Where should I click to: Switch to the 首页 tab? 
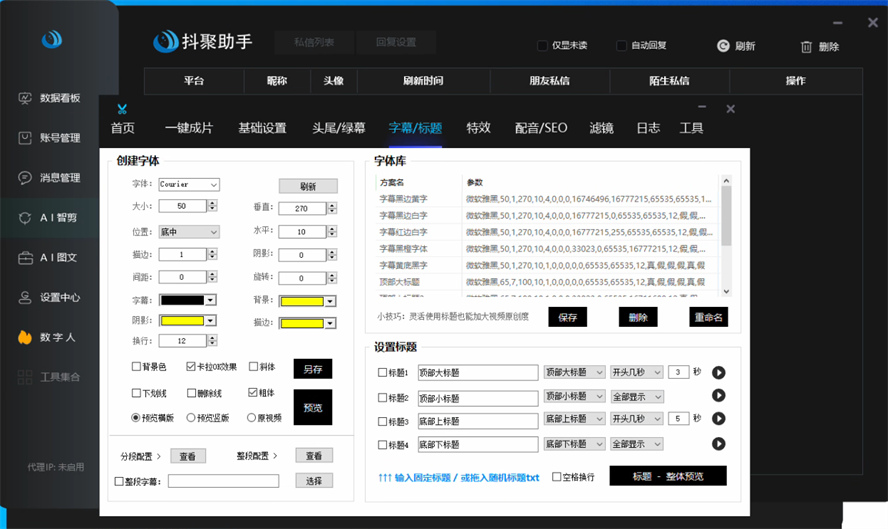click(123, 128)
